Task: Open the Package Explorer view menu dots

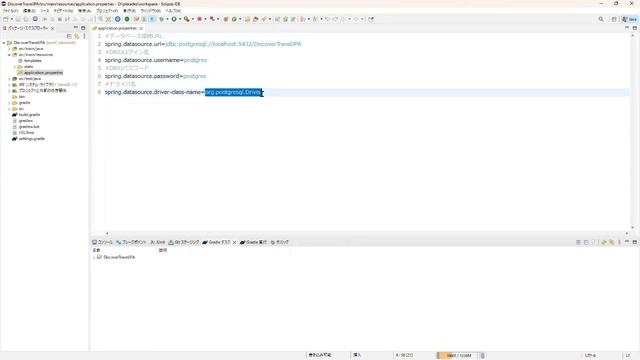Action: (x=84, y=36)
